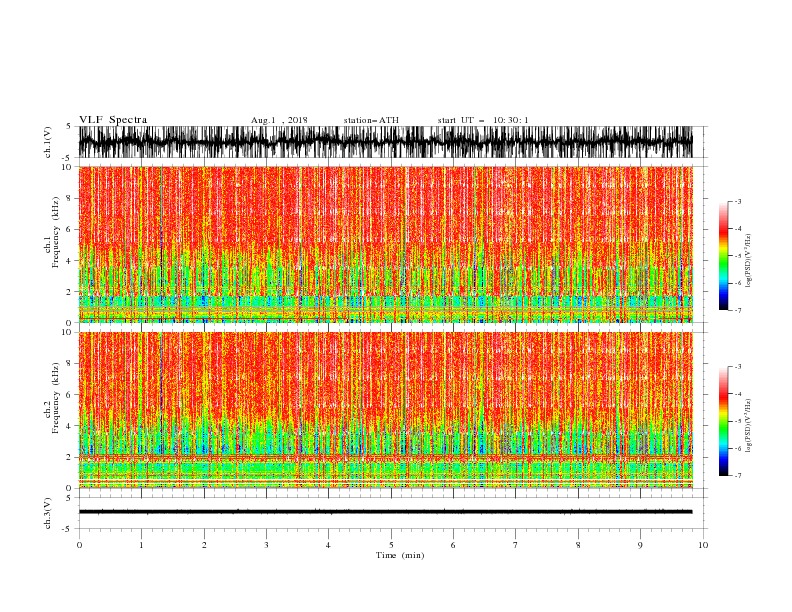Click time axis tick label '5'
Screen dimensions: 792x612
click(391, 545)
